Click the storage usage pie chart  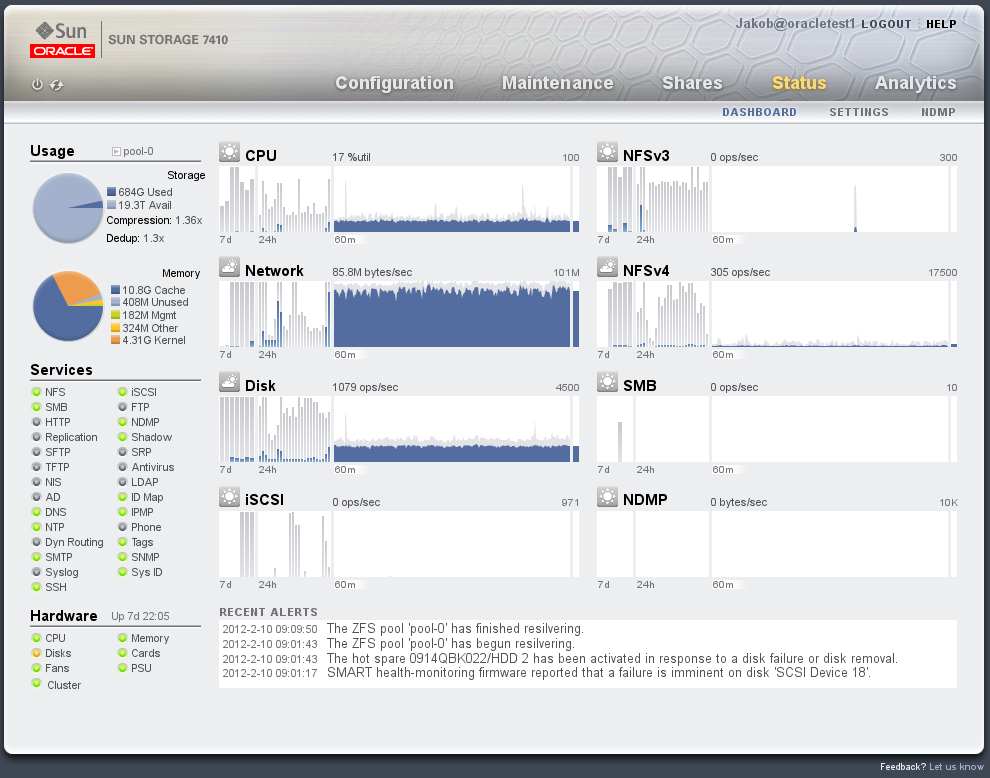(x=68, y=208)
